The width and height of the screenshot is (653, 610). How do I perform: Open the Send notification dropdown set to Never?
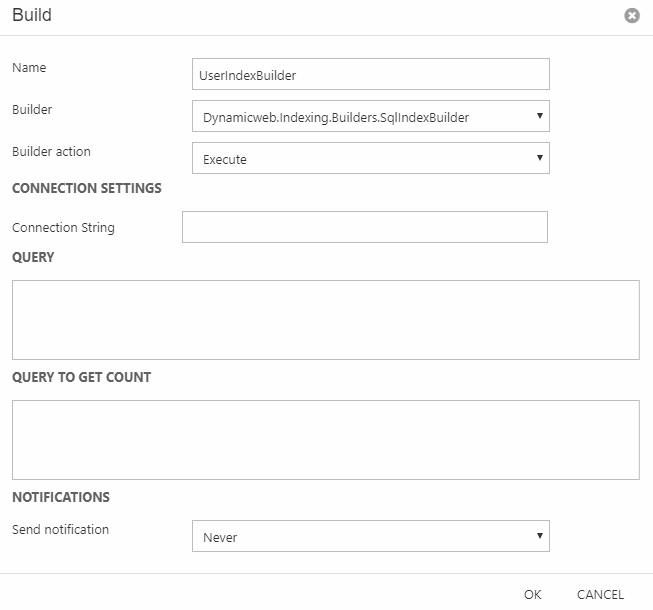pyautogui.click(x=370, y=536)
